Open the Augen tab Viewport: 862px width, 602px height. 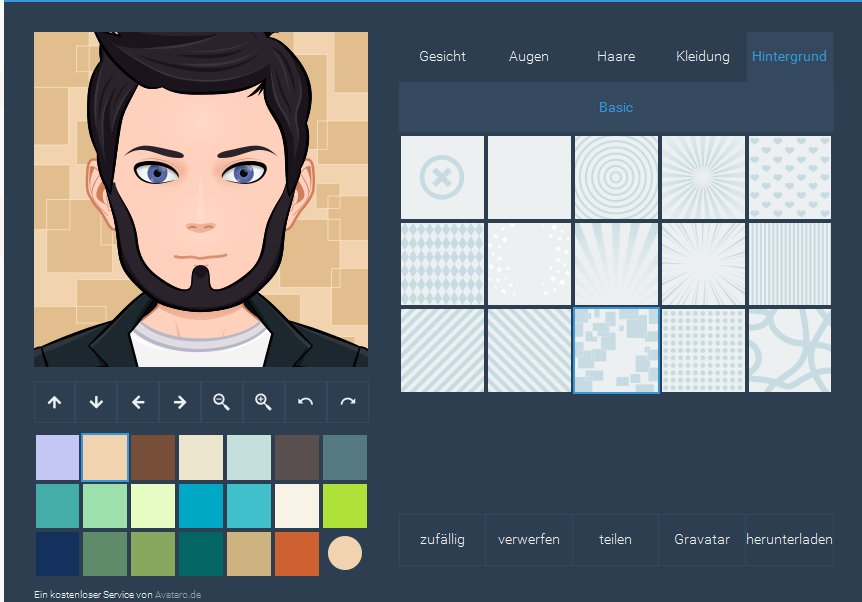point(529,57)
